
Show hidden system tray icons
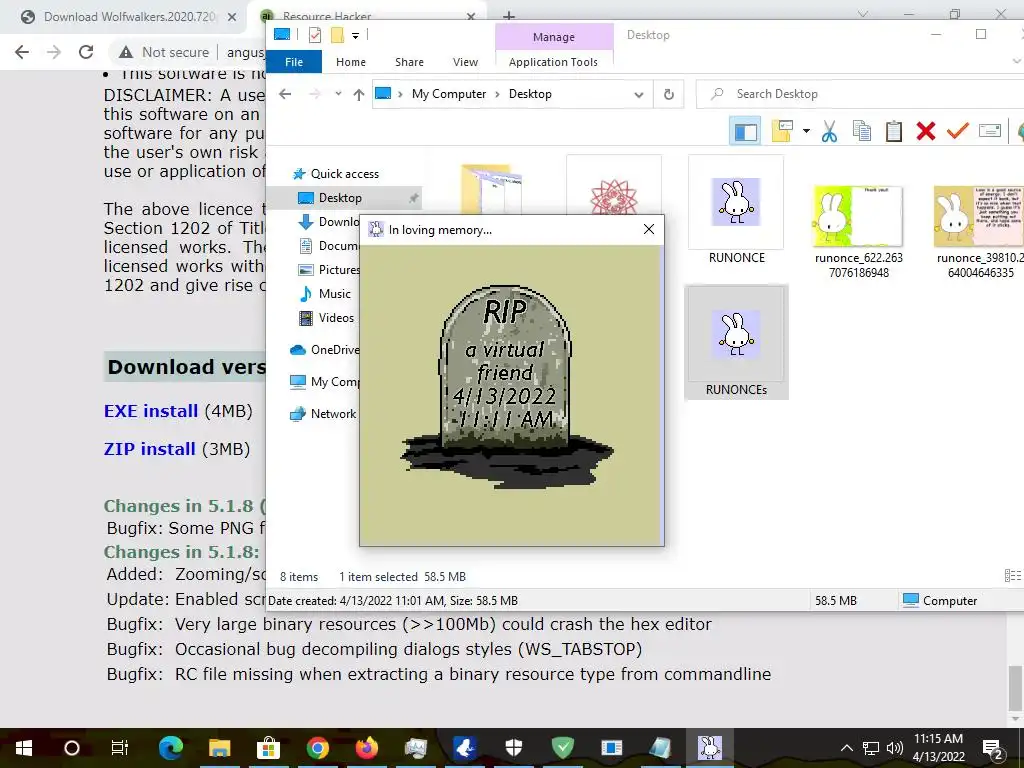846,748
